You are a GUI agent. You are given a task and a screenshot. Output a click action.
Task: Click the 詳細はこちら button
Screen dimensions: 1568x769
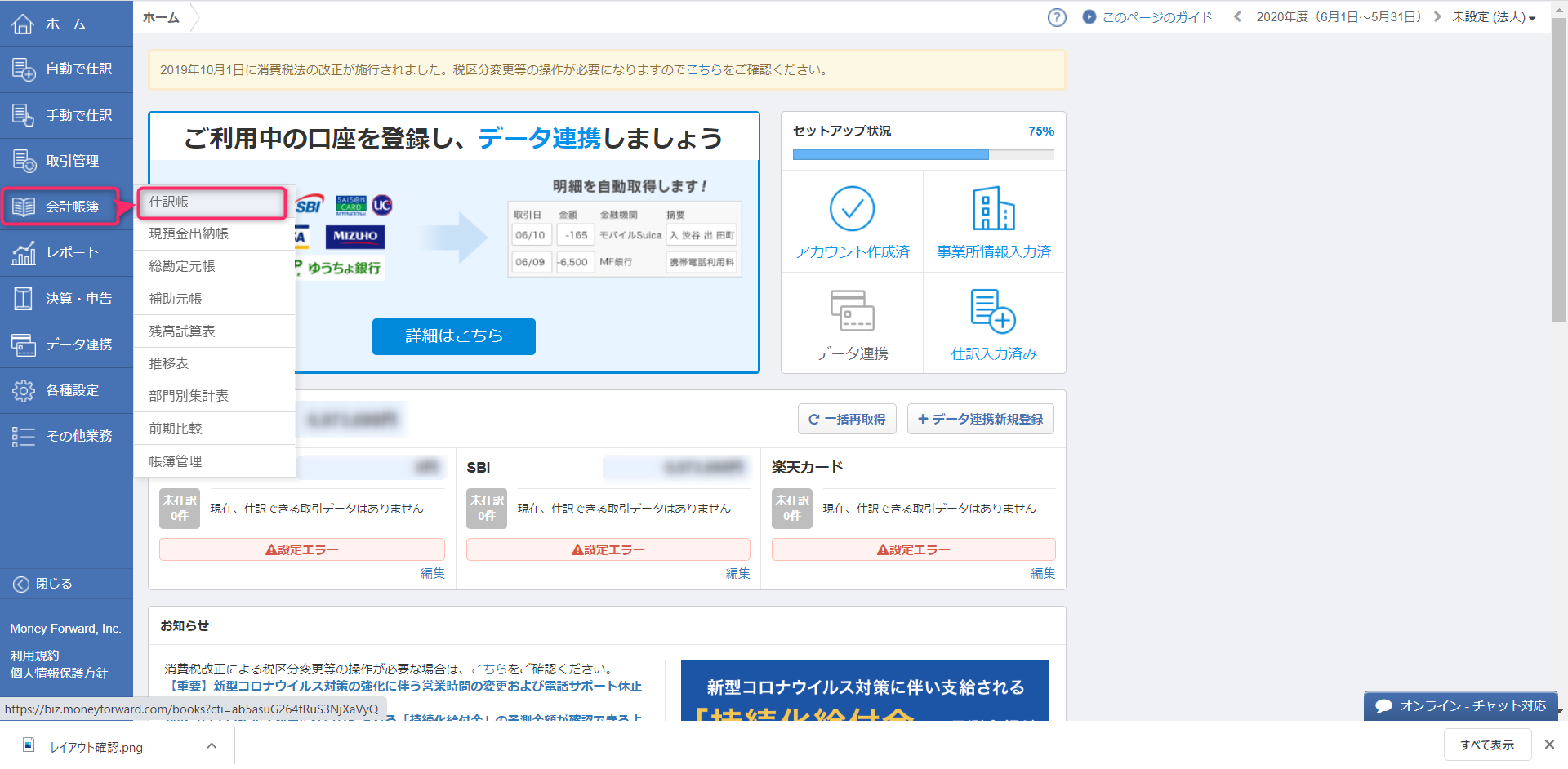(453, 336)
